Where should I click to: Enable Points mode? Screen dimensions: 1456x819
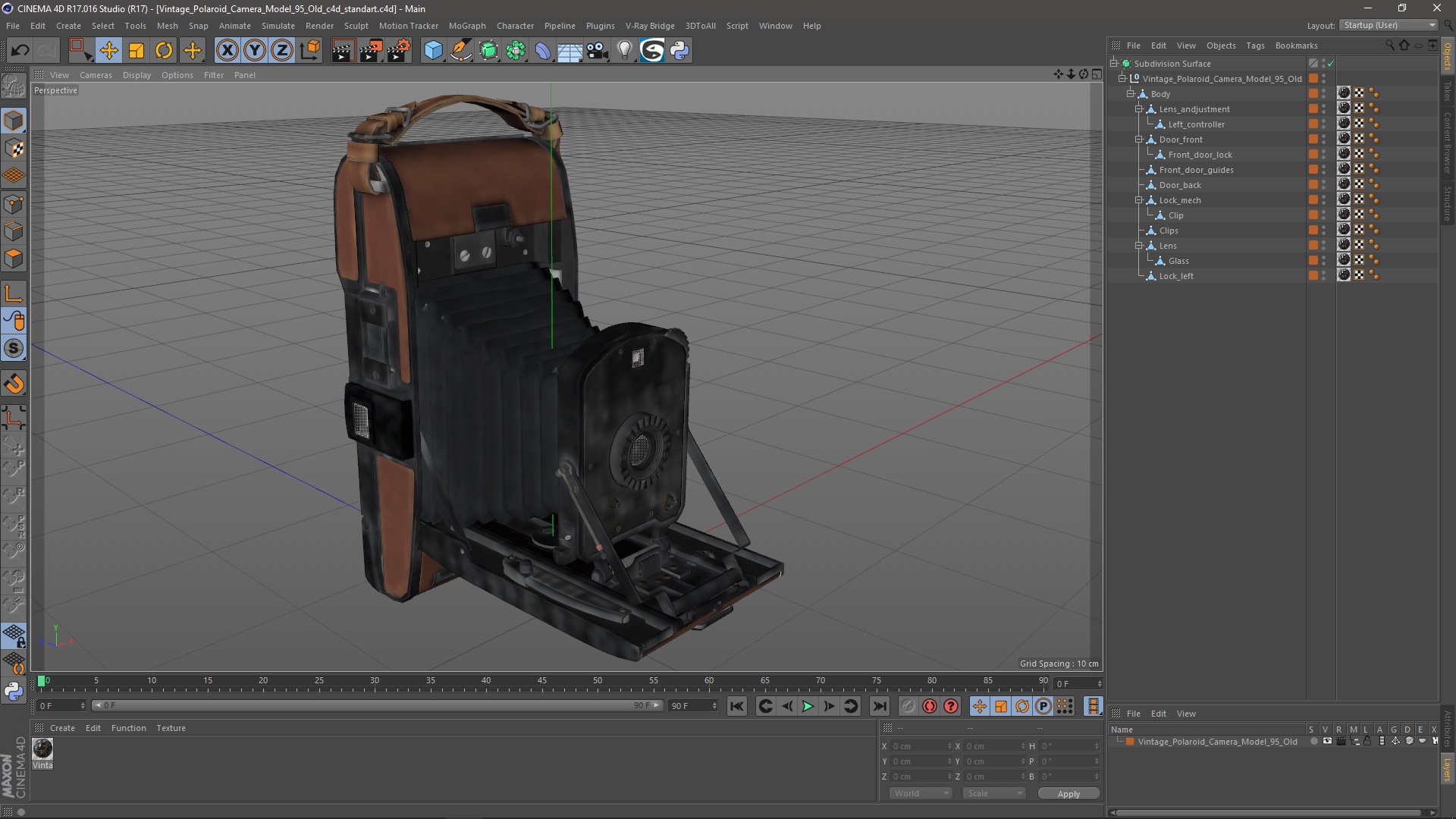pos(14,204)
